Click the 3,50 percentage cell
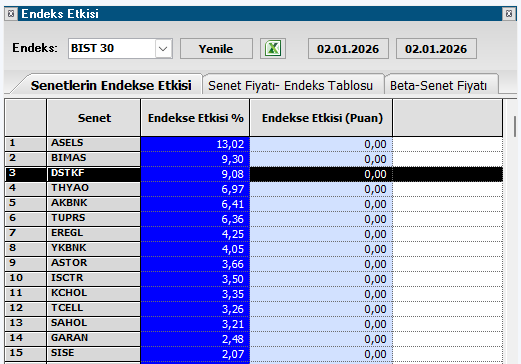Screen dimensions: 521x364 click(x=195, y=279)
